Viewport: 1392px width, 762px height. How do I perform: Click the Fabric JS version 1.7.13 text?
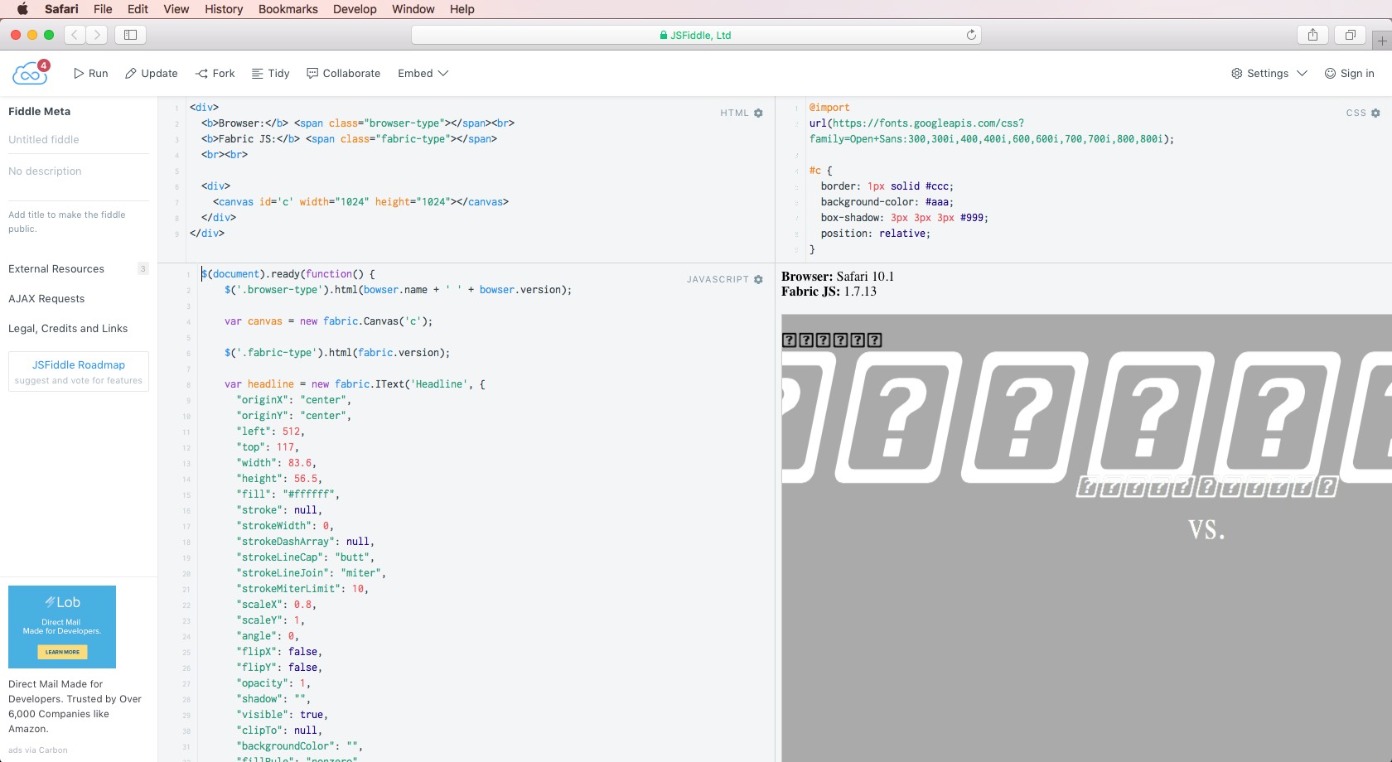coord(860,292)
